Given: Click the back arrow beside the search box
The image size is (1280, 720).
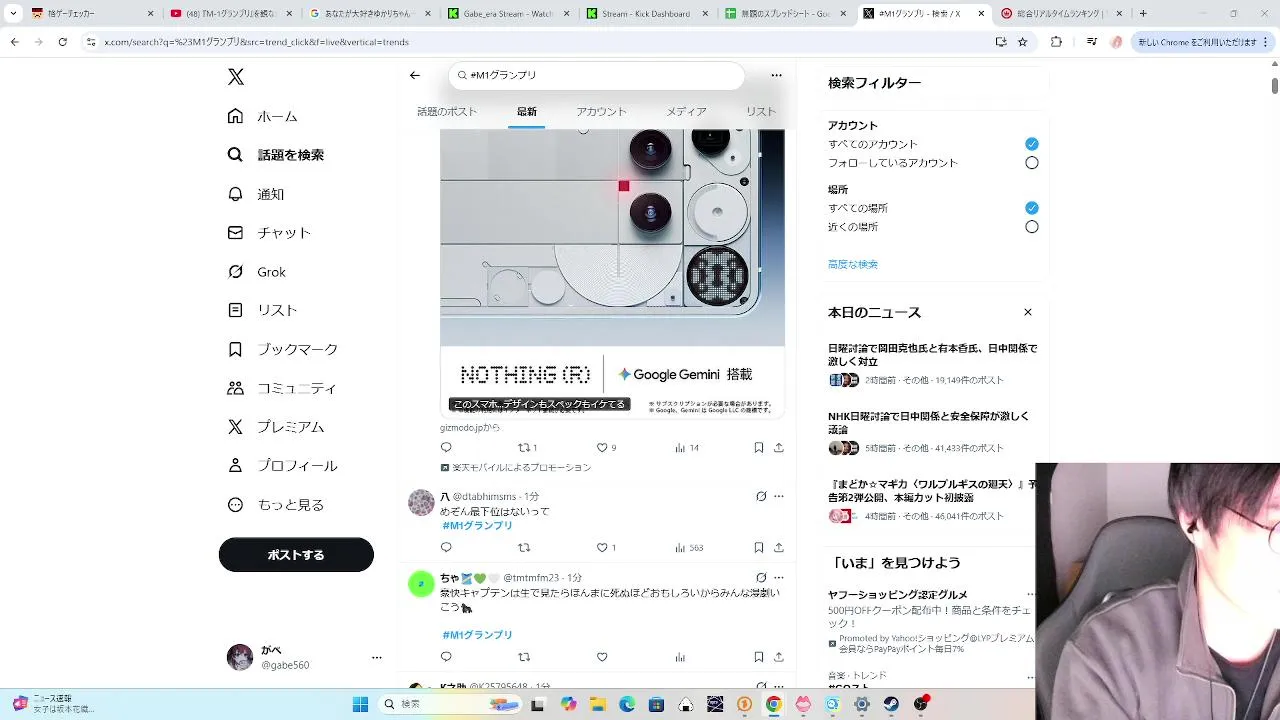Looking at the screenshot, I should coord(415,75).
